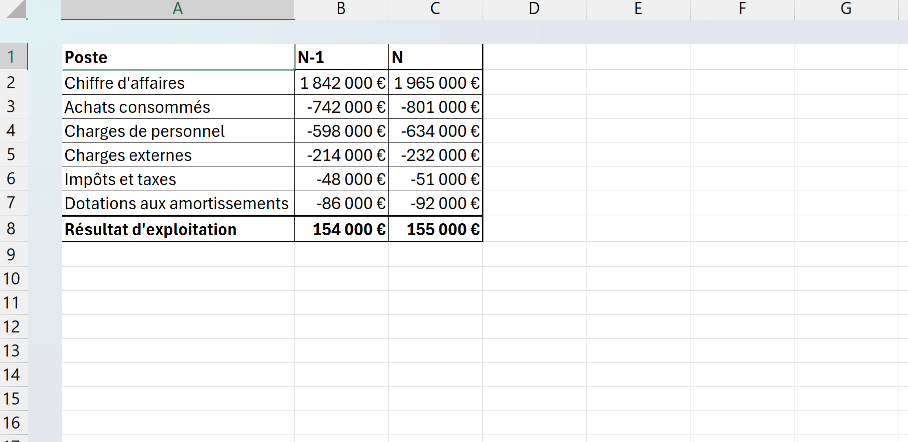Select row 8 header
The image size is (908, 442).
[x=13, y=229]
